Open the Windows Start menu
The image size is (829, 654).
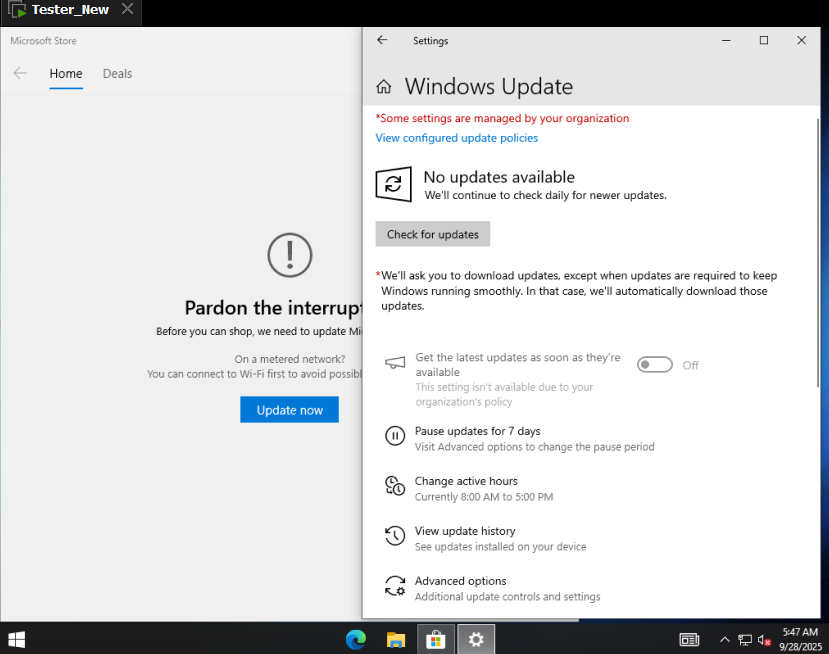tap(16, 640)
